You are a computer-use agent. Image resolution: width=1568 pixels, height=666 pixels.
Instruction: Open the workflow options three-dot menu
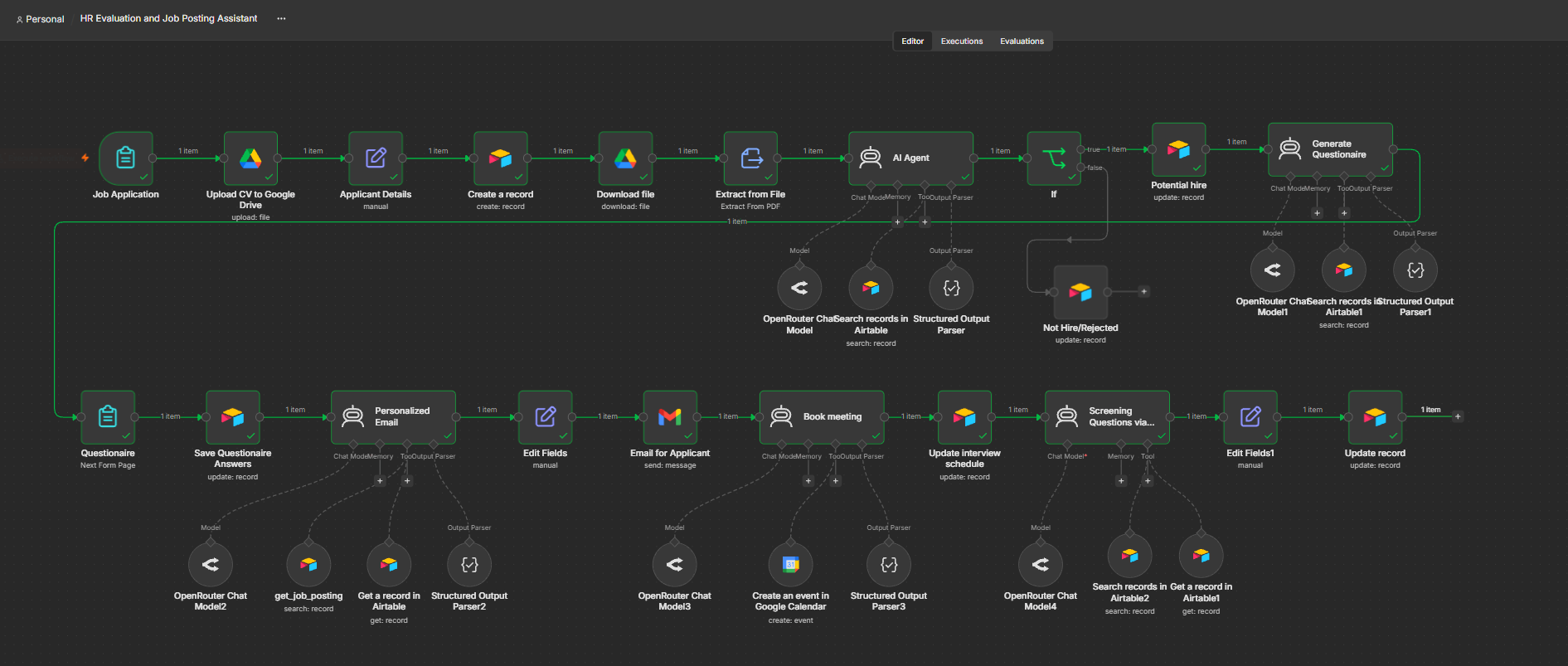pyautogui.click(x=281, y=18)
